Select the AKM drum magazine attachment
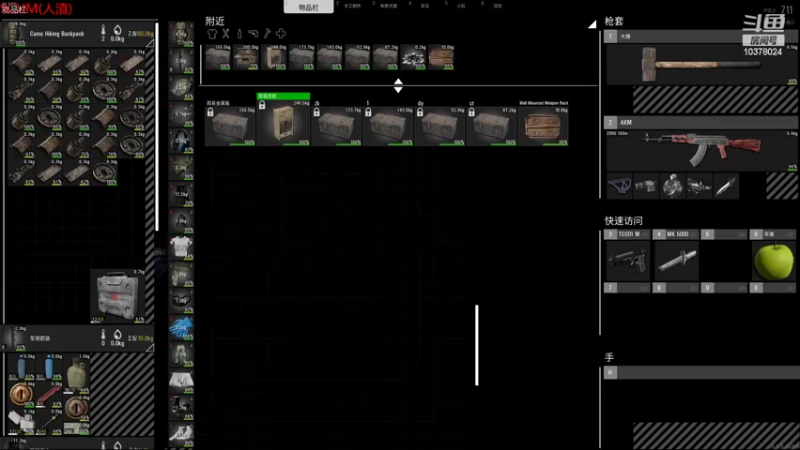 pos(672,186)
